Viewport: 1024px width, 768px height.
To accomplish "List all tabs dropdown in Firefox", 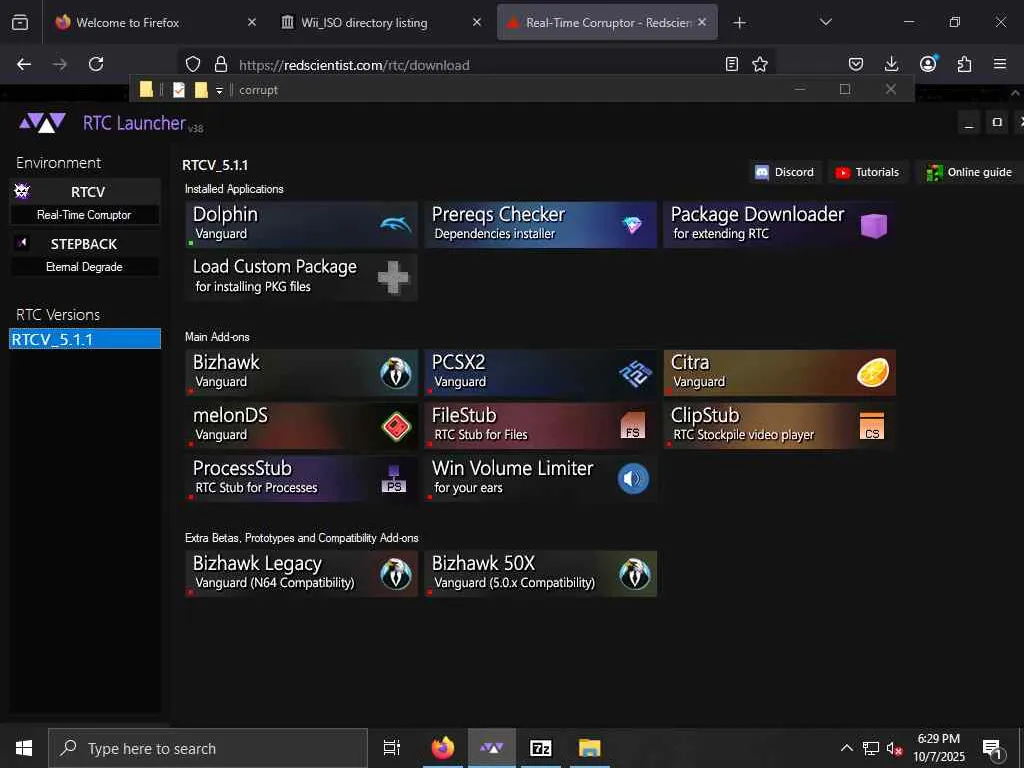I will (x=825, y=22).
